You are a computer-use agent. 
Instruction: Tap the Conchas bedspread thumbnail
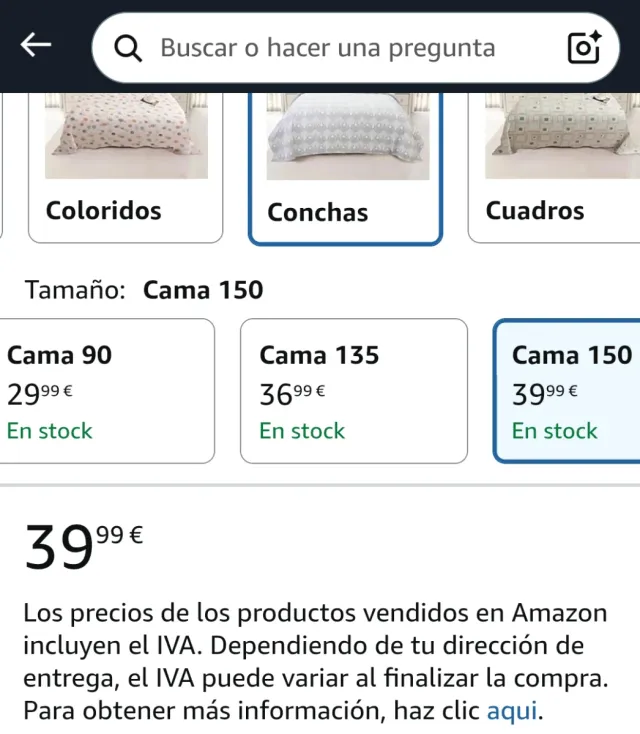345,137
